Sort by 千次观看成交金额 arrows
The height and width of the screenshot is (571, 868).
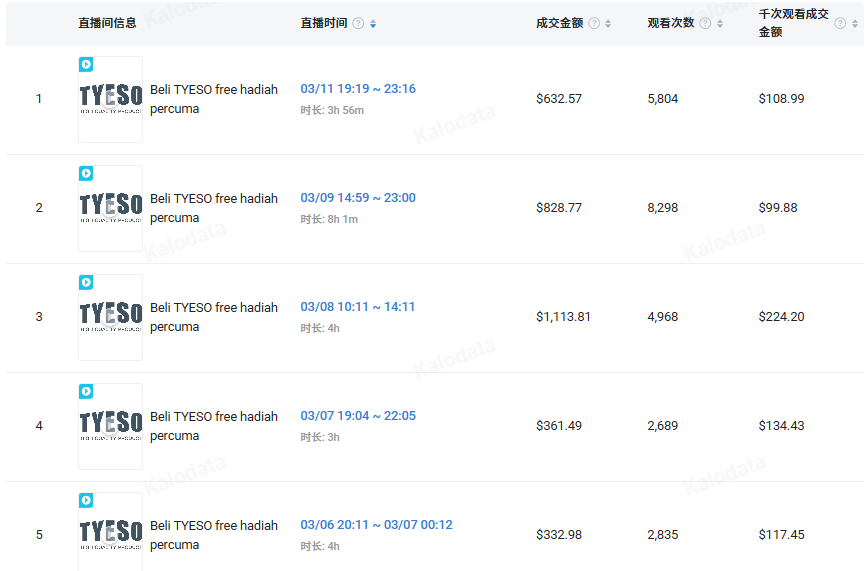854,24
